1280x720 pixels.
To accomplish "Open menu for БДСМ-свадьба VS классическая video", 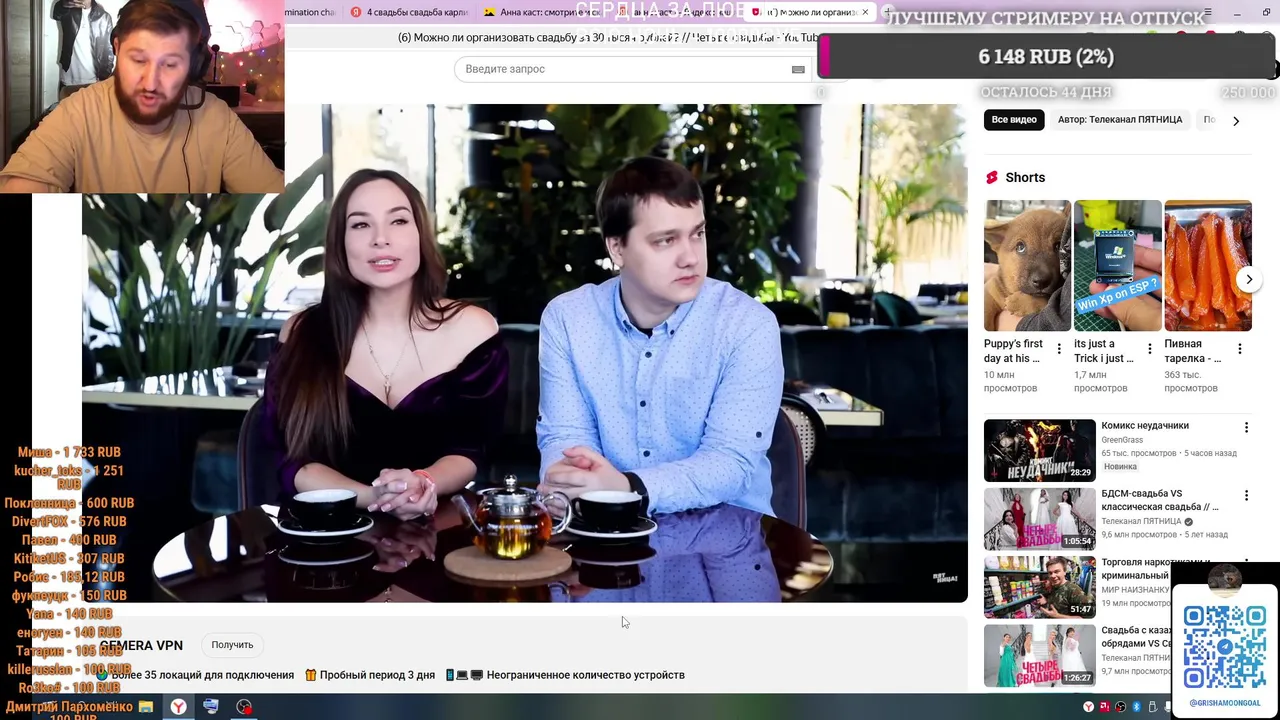I will [x=1246, y=496].
